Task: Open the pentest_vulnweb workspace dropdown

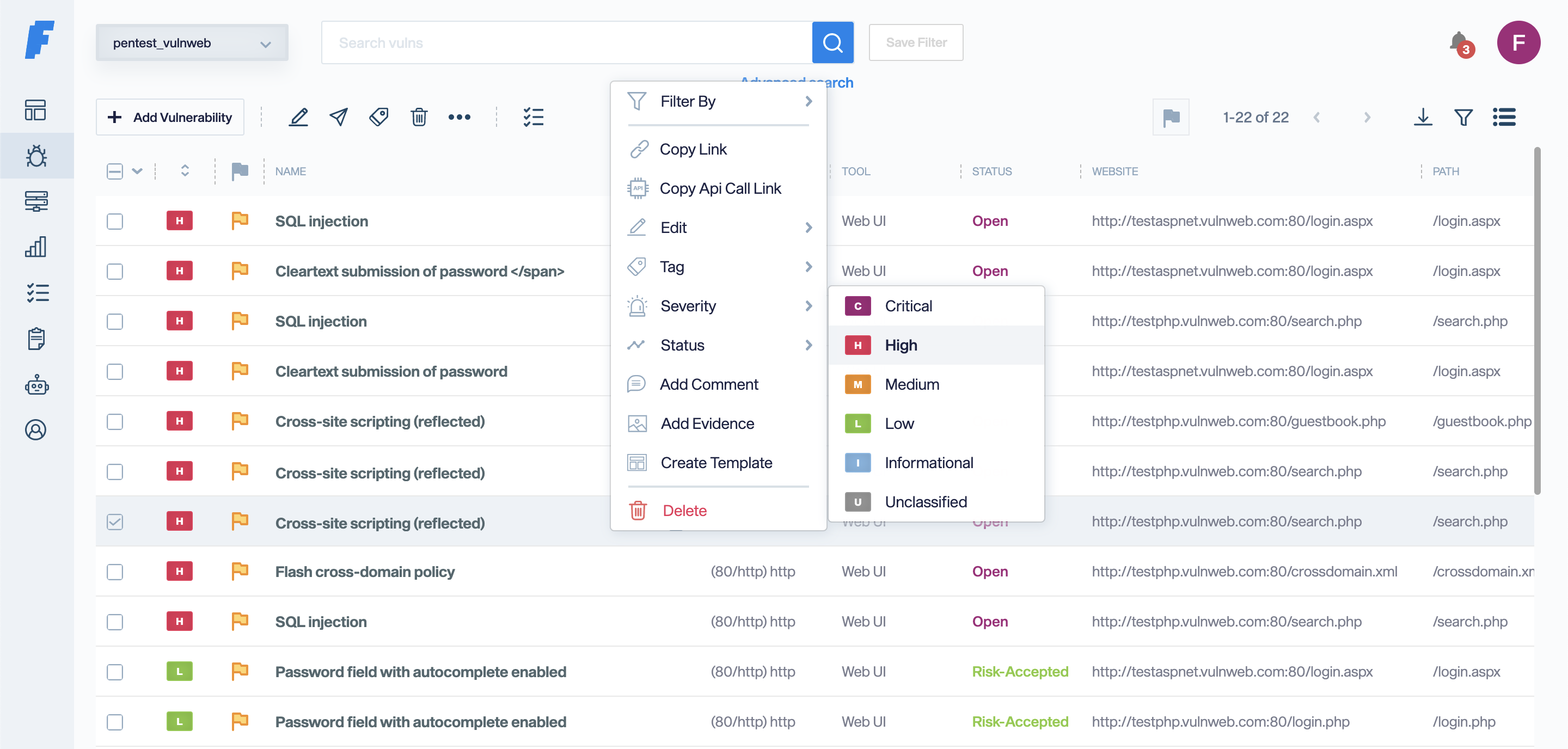Action: tap(192, 42)
